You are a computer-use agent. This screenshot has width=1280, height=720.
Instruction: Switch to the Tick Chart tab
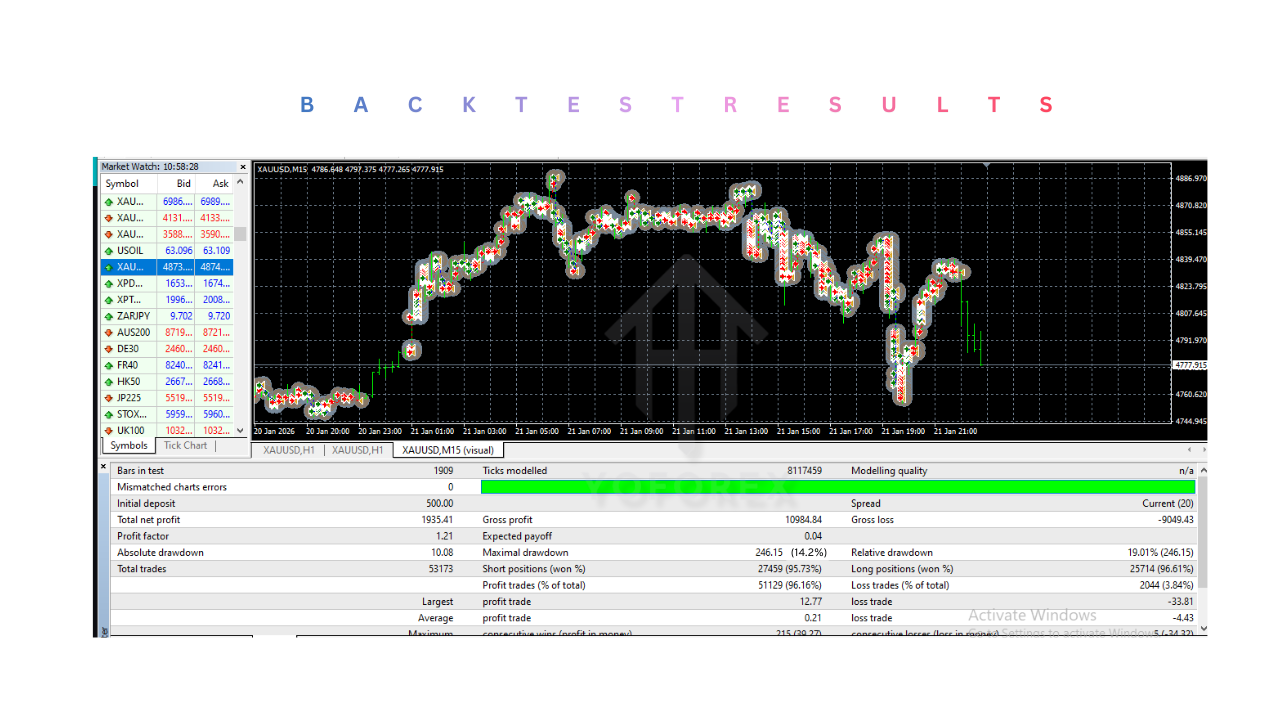[x=184, y=445]
